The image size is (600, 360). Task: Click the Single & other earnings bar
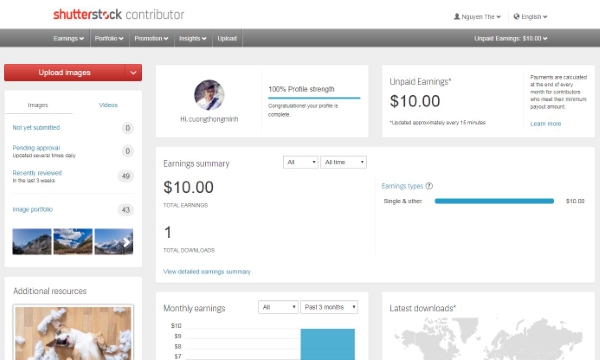pos(494,201)
